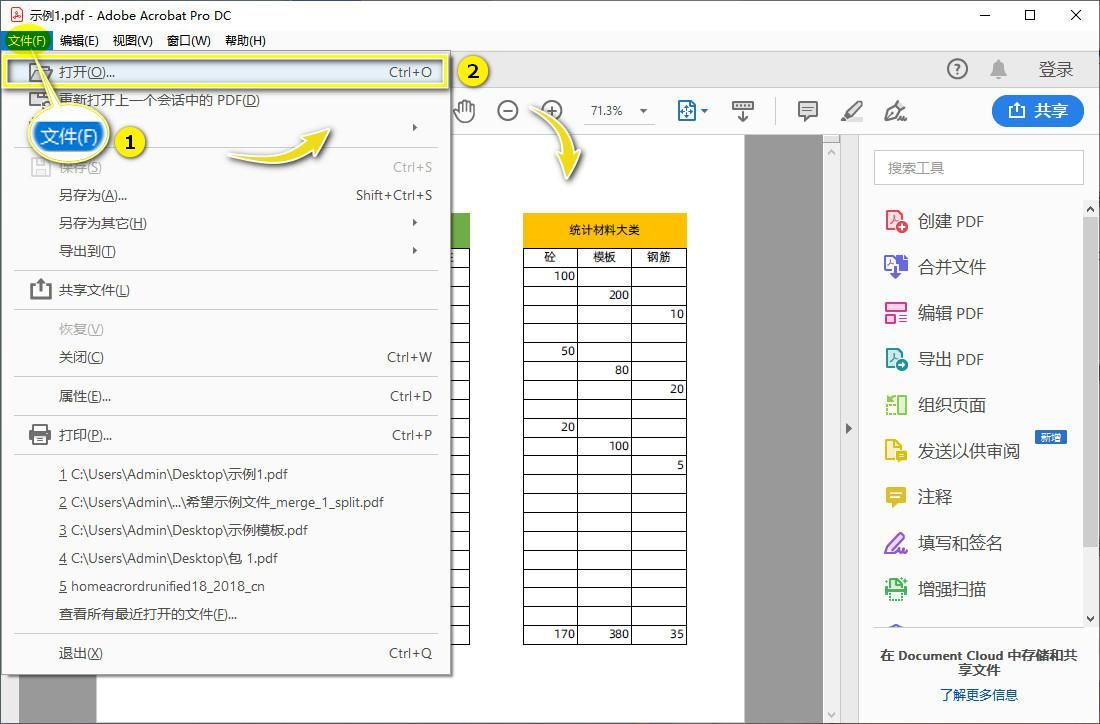1100x724 pixels.
Task: Open recent file 包 1.pdf
Action: point(226,558)
